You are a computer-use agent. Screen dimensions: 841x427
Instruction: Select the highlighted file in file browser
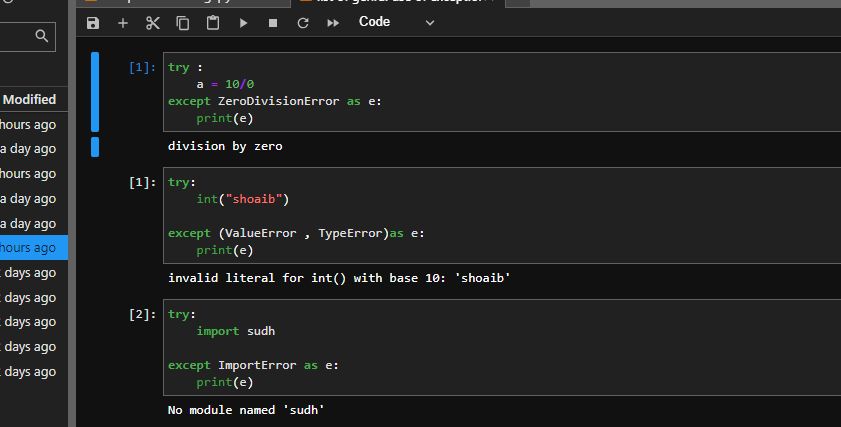(30, 248)
